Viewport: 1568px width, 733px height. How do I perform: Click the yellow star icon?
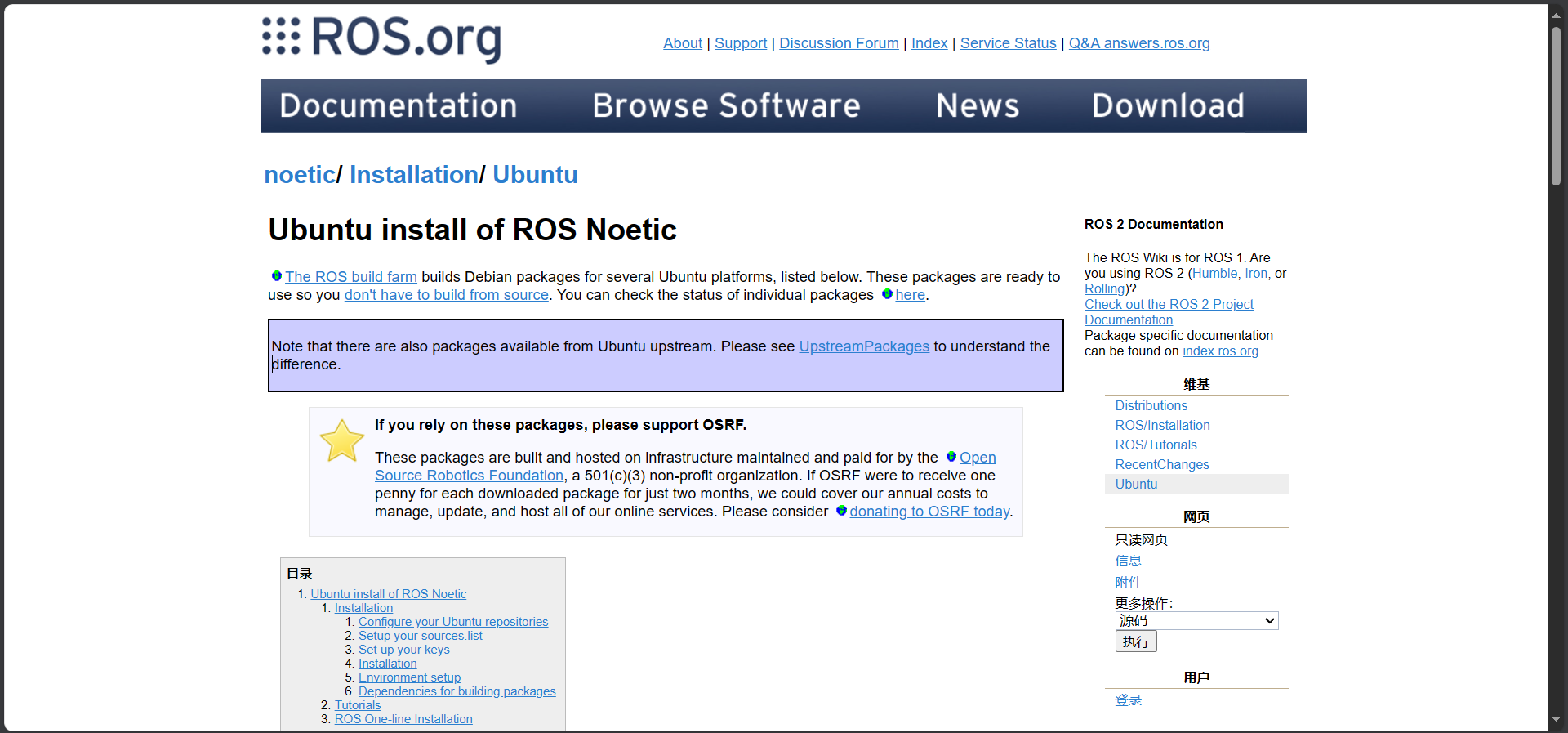(x=341, y=441)
